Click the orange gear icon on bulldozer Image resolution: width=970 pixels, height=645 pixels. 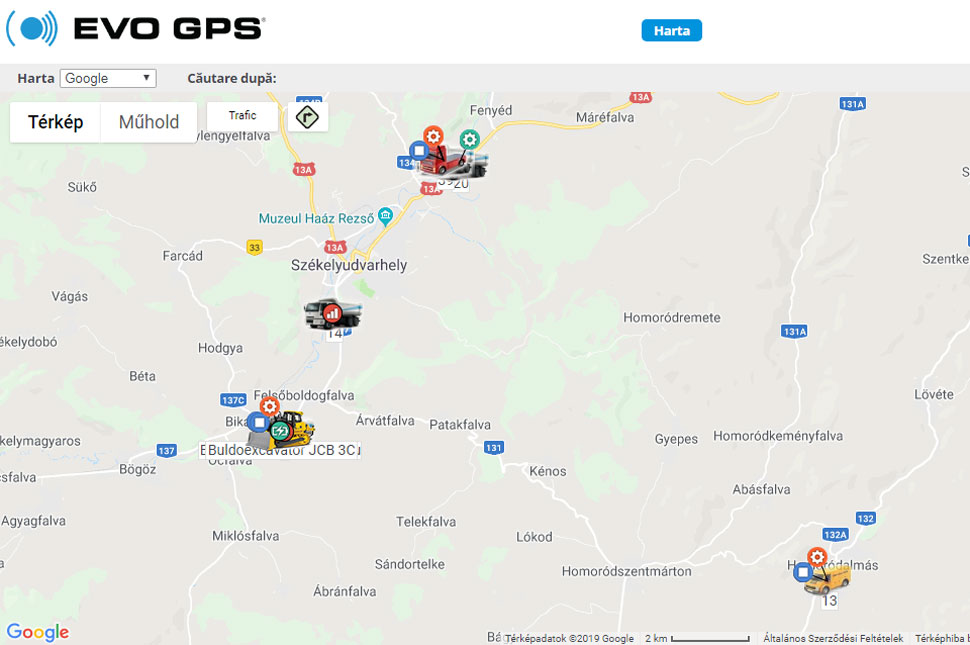click(269, 406)
